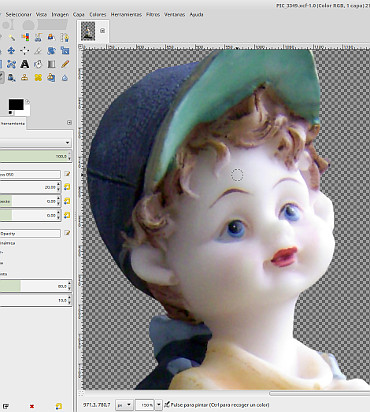Image resolution: width=370 pixels, height=412 pixels.
Task: Select the Alignment tool
Action: click(25, 50)
